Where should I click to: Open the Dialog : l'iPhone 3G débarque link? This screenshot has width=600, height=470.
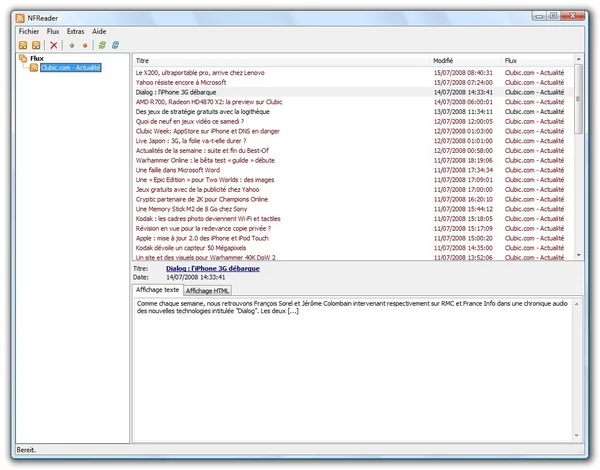click(x=213, y=269)
